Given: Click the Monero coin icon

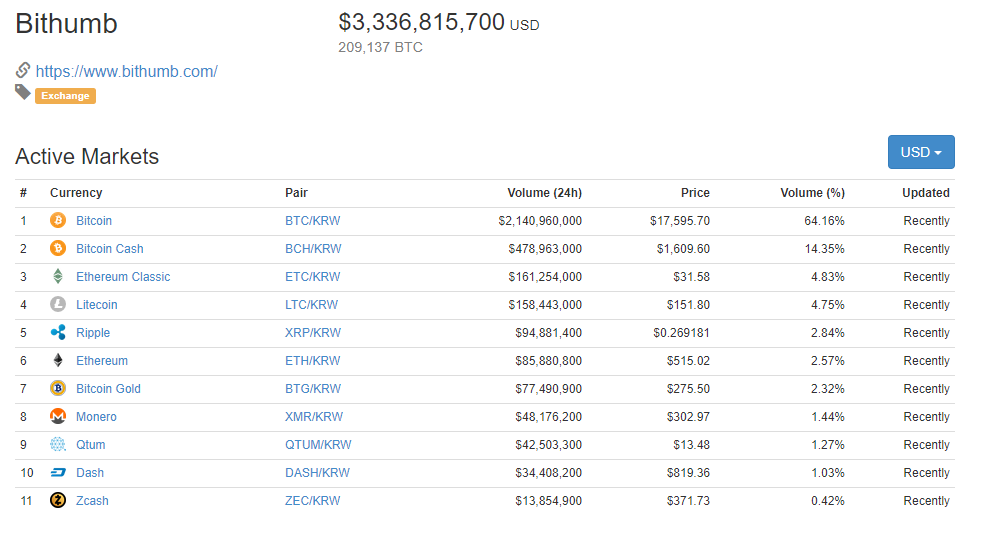Looking at the screenshot, I should click(x=58, y=417).
